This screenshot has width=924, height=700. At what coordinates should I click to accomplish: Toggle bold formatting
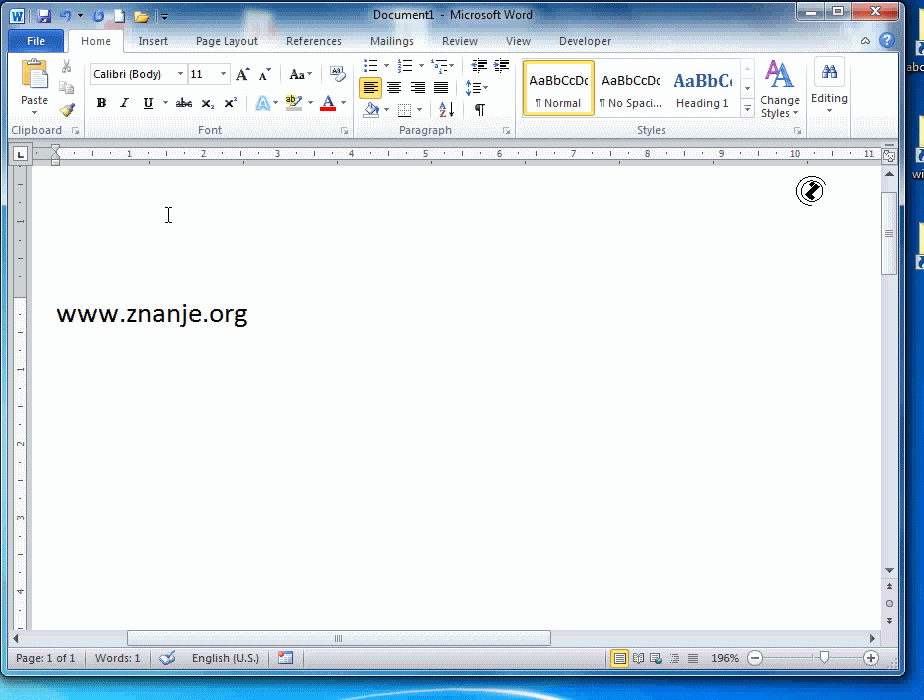[101, 103]
